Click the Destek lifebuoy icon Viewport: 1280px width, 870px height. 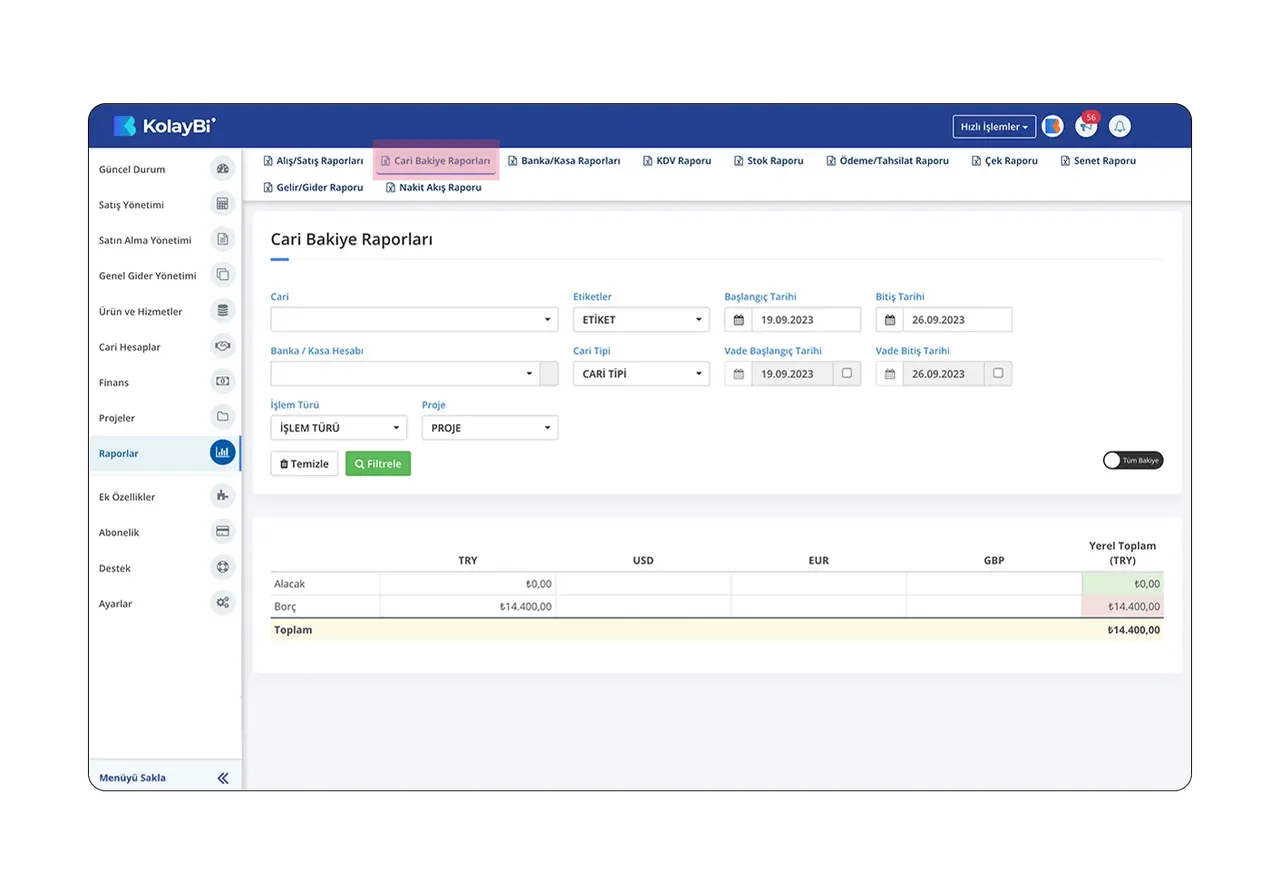[223, 567]
